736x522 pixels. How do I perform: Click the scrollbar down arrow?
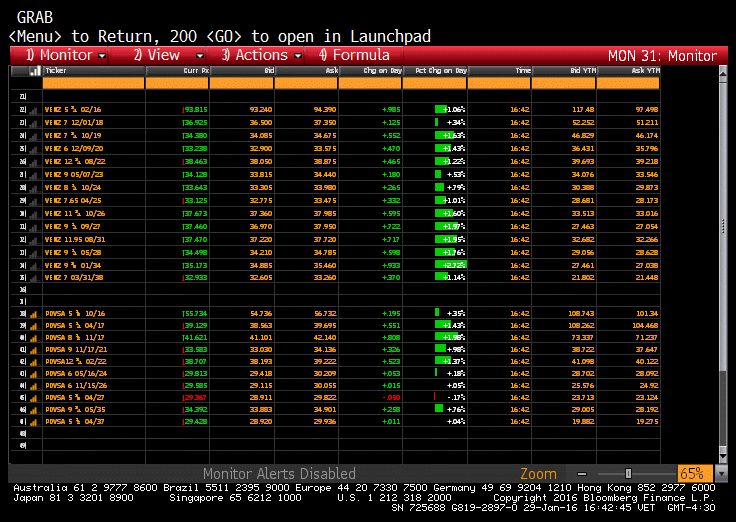coord(723,456)
